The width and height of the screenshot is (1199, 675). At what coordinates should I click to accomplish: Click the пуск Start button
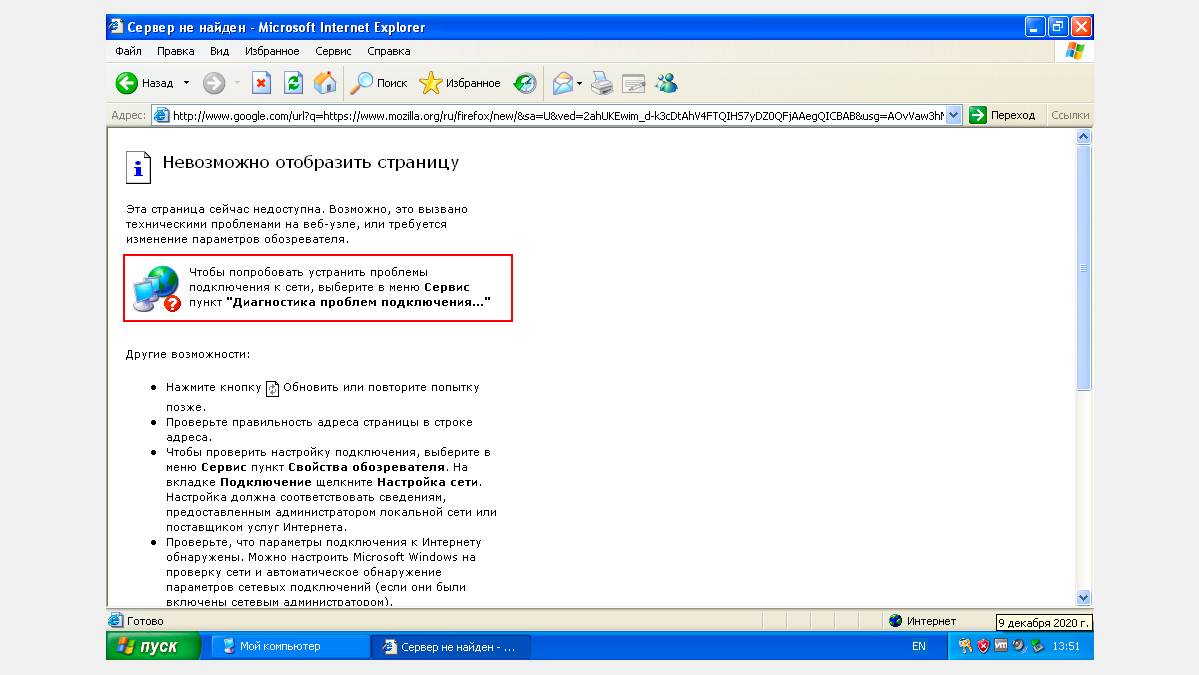click(154, 646)
